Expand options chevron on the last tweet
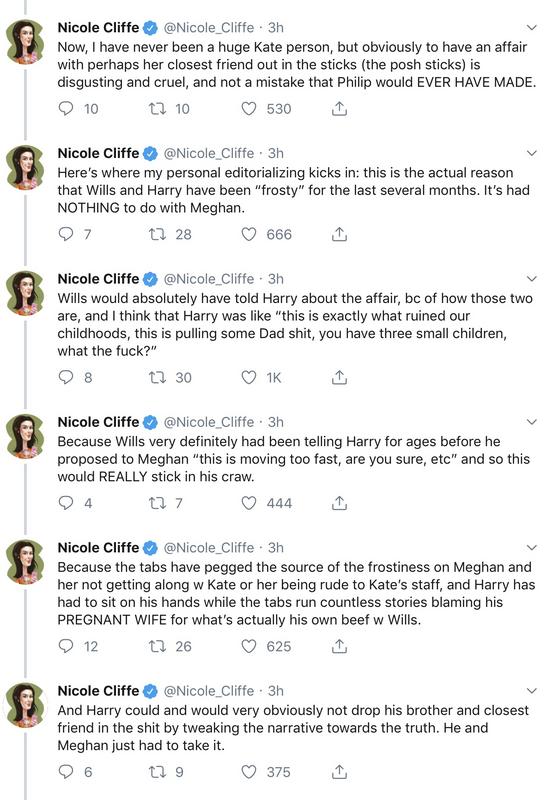 click(x=532, y=691)
